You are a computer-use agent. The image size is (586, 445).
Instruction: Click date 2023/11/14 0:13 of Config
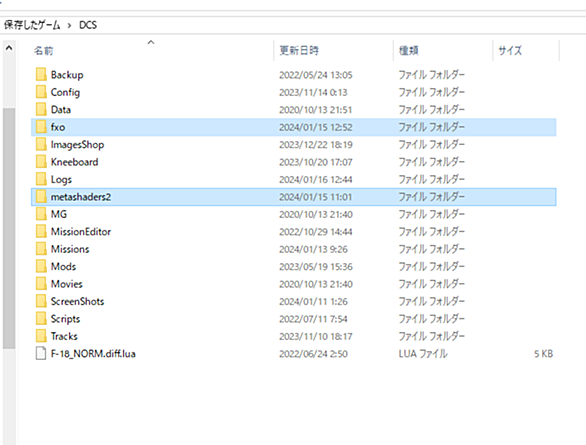point(313,92)
